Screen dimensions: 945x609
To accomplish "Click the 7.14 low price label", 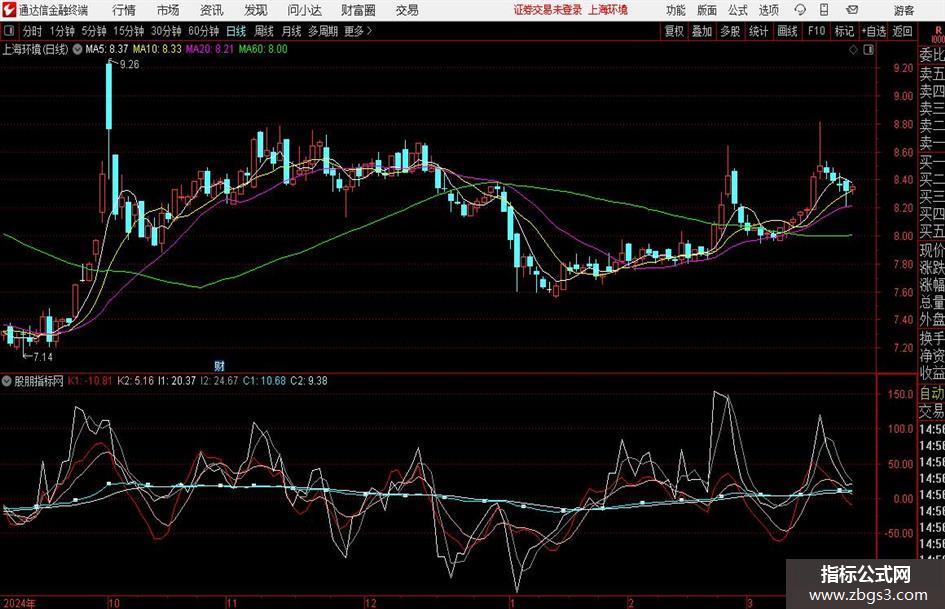I will click(43, 357).
